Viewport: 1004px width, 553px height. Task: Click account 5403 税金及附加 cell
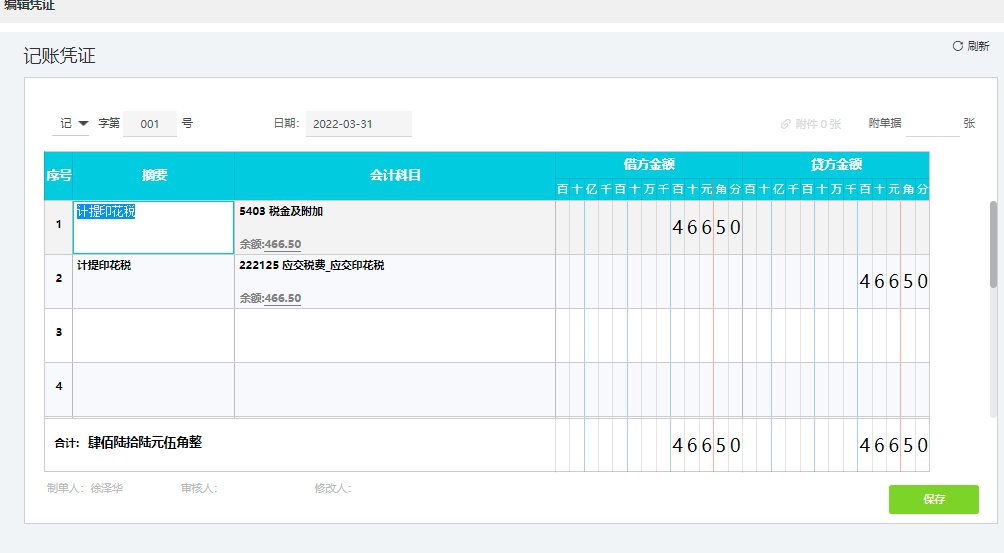[394, 226]
